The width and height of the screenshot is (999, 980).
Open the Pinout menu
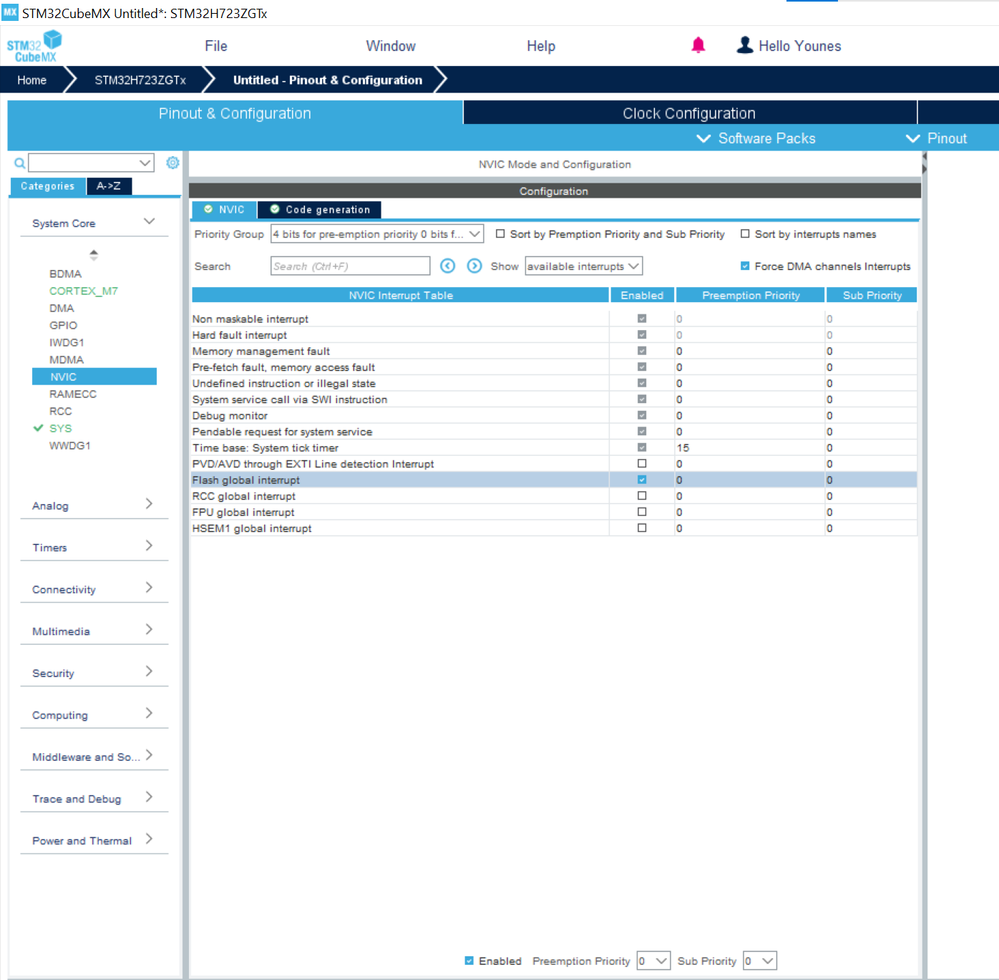[x=937, y=138]
